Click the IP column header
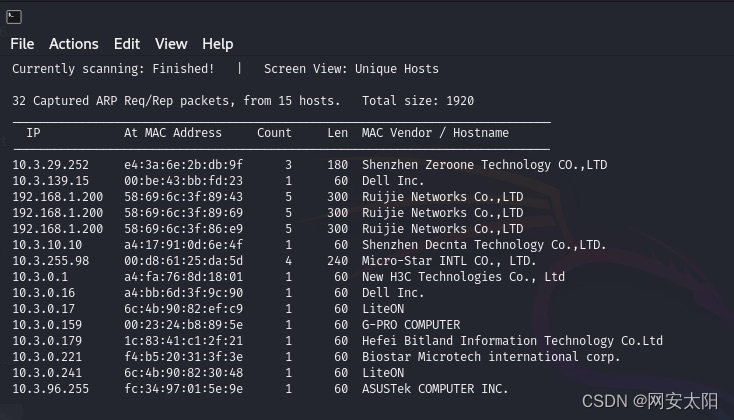Screen dimensions: 734x420 pyautogui.click(x=33, y=133)
